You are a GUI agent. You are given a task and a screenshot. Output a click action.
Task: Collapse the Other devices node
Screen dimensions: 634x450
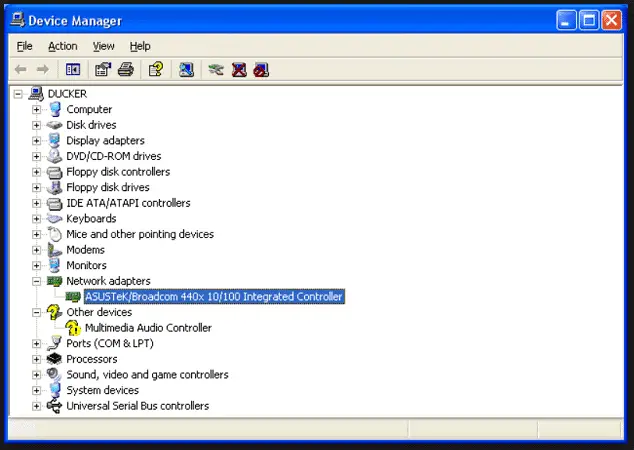click(36, 312)
